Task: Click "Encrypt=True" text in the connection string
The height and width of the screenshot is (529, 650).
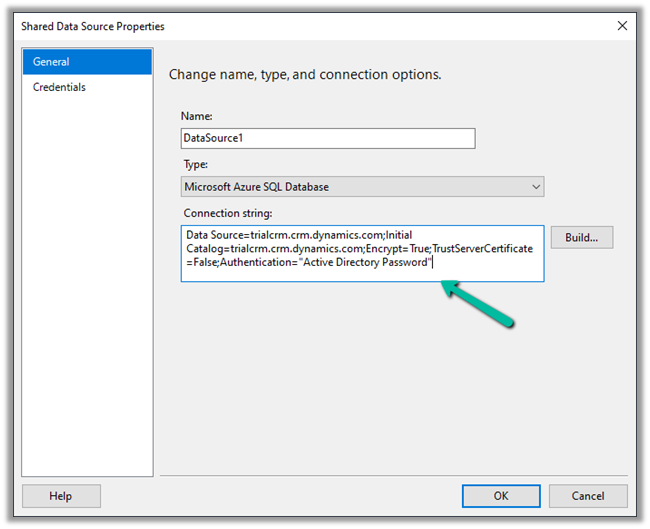Action: tap(398, 248)
